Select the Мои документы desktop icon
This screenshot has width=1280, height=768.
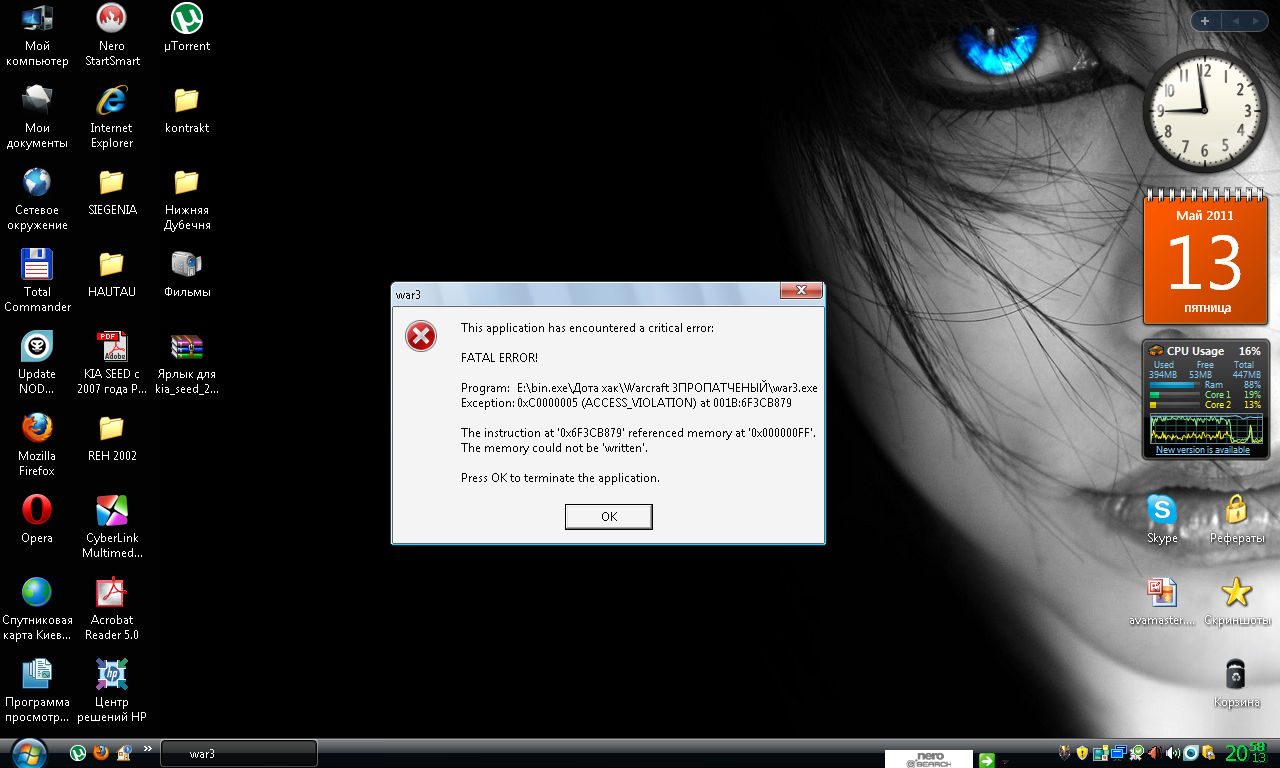[x=37, y=117]
